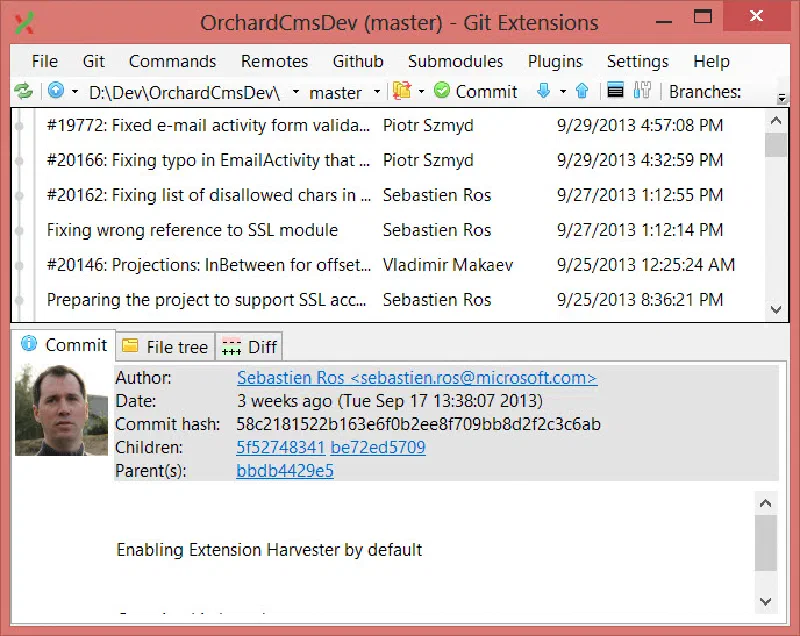800x636 pixels.
Task: Click the Enabling Extension Harvester by default message
Action: (269, 550)
